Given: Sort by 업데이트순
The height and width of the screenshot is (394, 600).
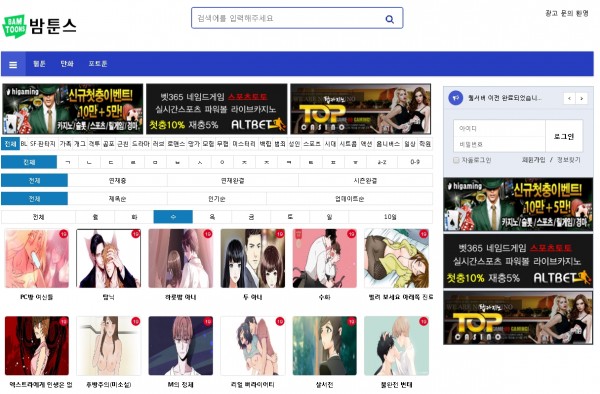Looking at the screenshot, I should pos(349,199).
